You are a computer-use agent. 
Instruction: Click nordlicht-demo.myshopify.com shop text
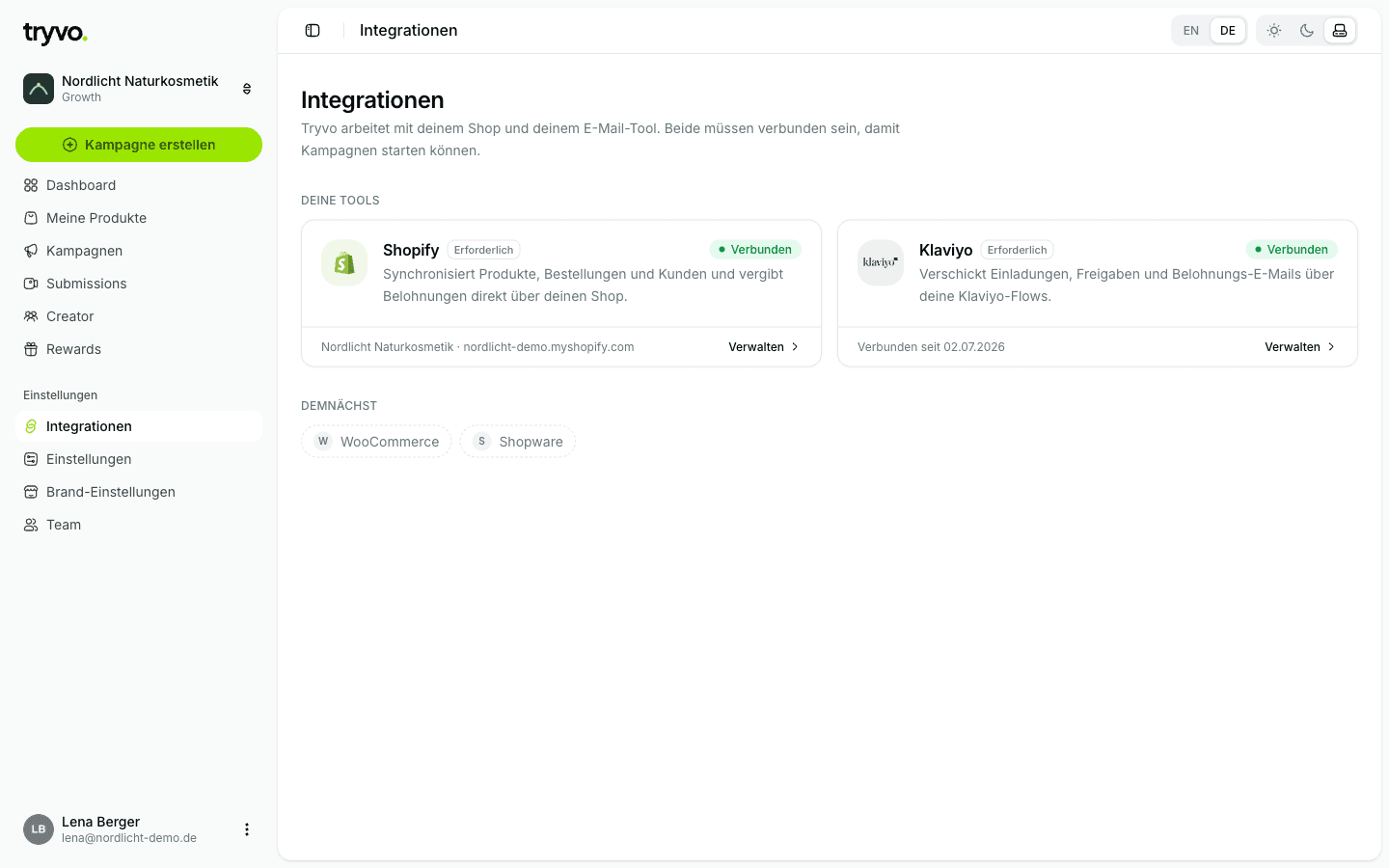point(549,347)
